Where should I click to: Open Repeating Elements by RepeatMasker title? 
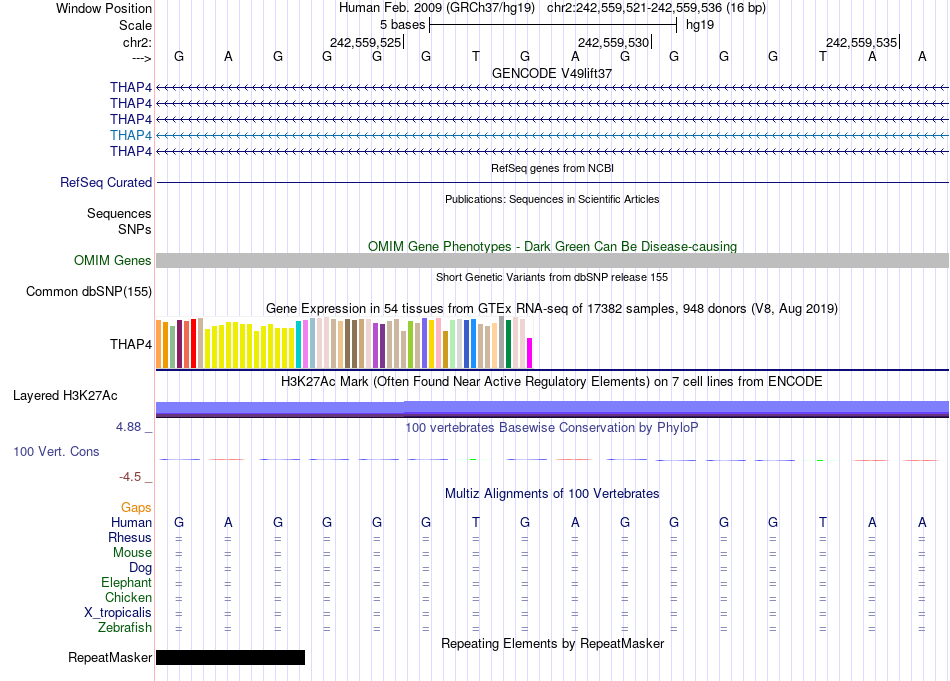click(x=552, y=643)
